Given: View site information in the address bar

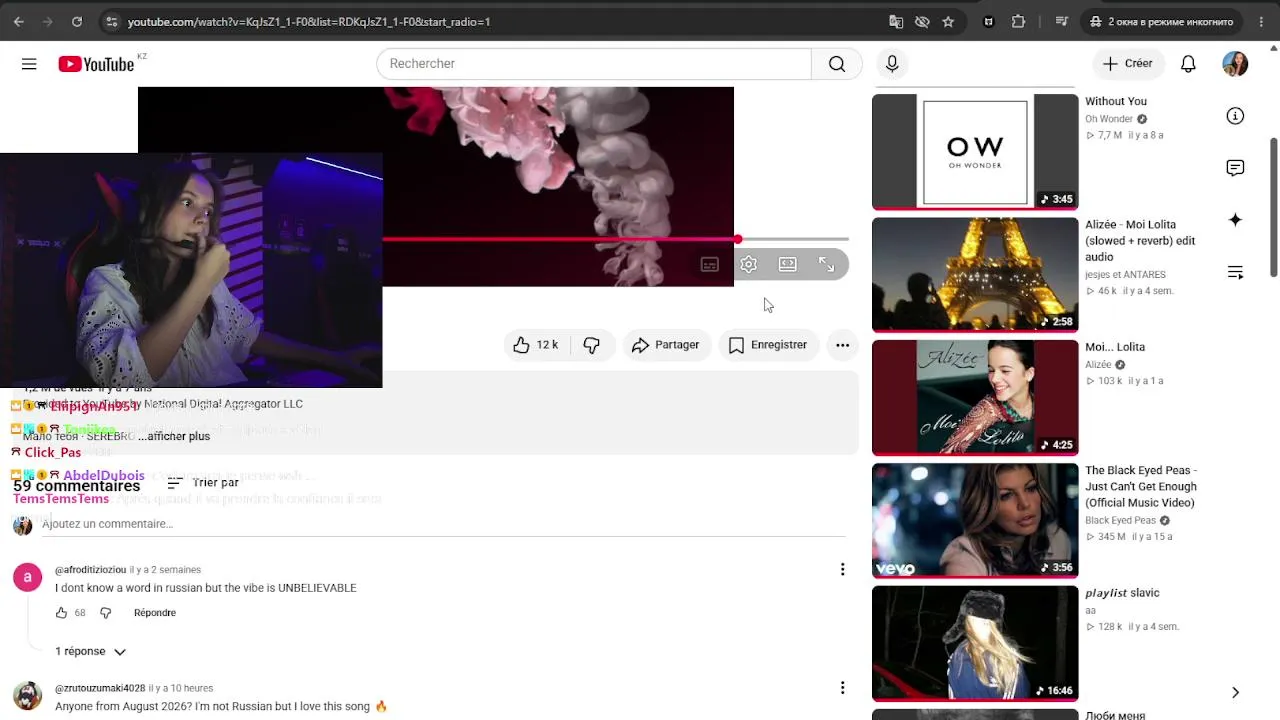Looking at the screenshot, I should 111,21.
